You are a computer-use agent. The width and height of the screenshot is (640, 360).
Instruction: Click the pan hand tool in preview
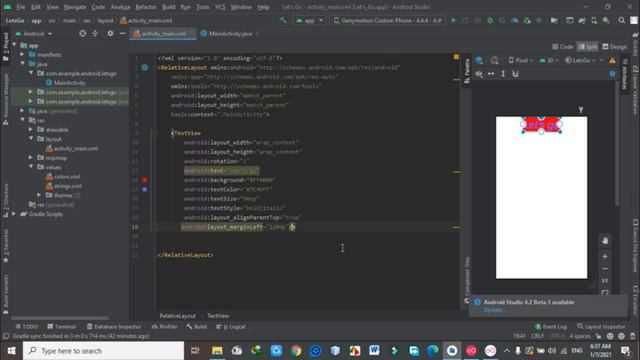(x=605, y=240)
